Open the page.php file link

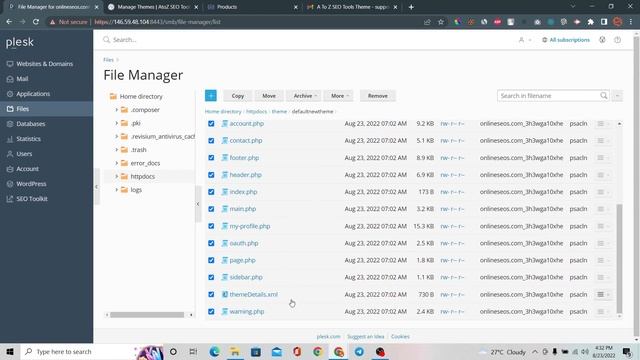pos(242,260)
